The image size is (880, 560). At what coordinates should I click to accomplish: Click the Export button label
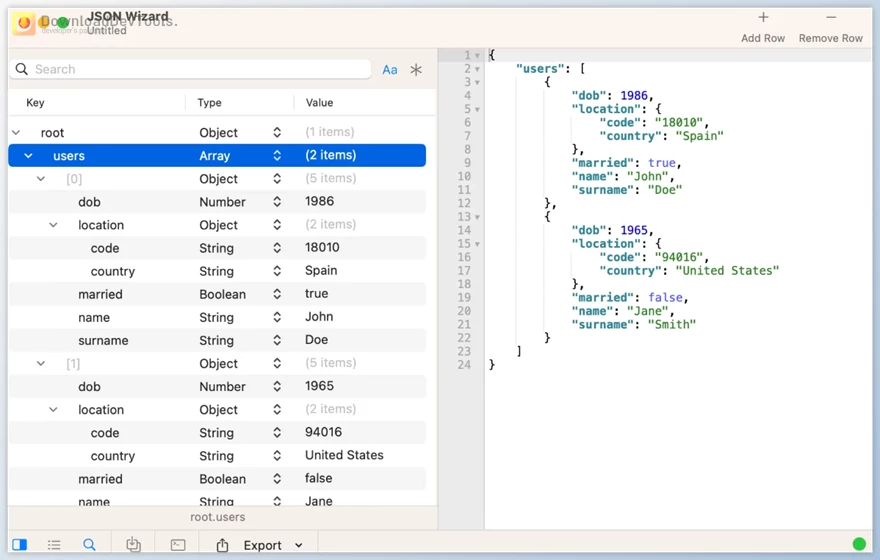point(262,545)
